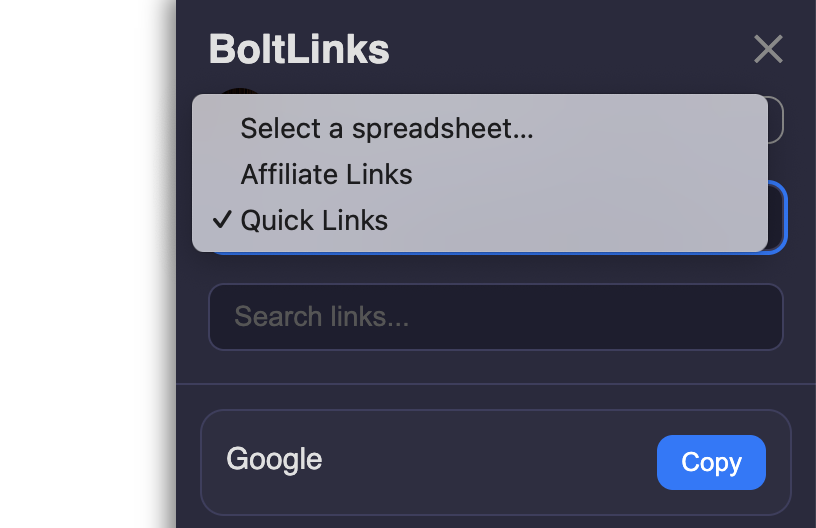Click the outlined button hidden behind dropdown's right edge
This screenshot has height=528, width=816.
point(776,120)
